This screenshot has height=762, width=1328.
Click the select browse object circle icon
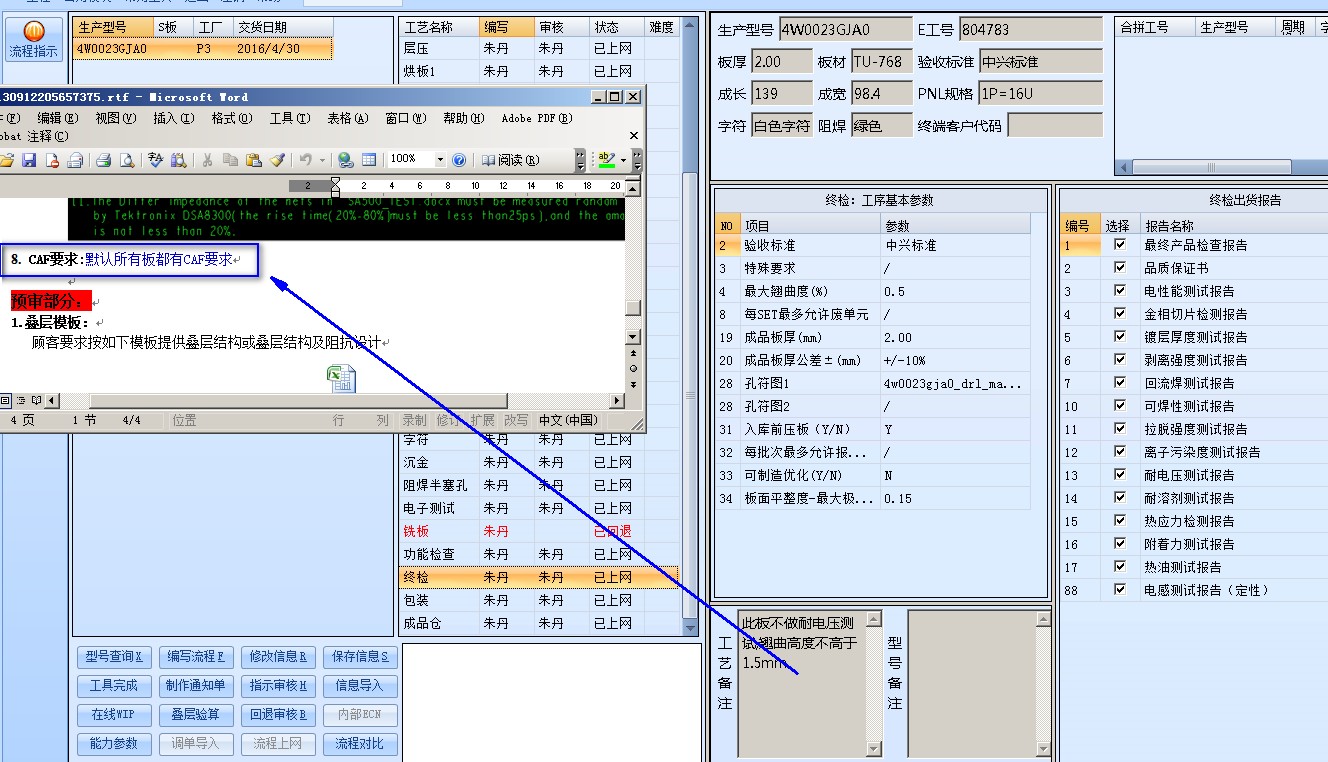(633, 368)
